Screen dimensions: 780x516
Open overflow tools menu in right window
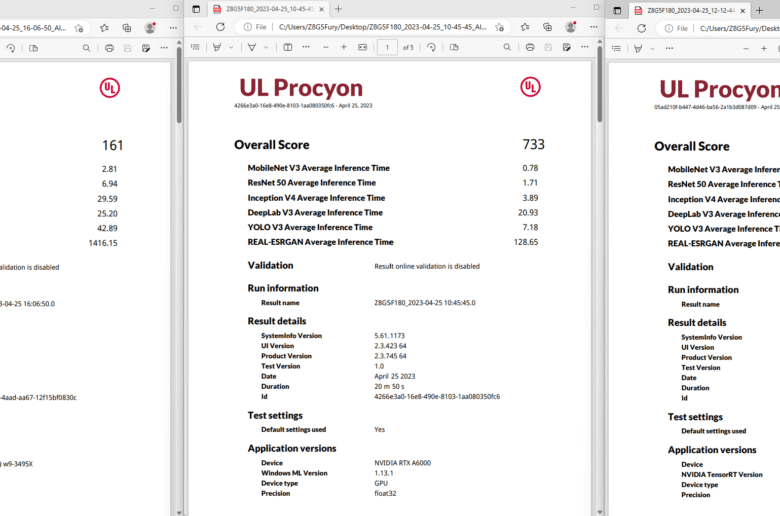tap(670, 49)
